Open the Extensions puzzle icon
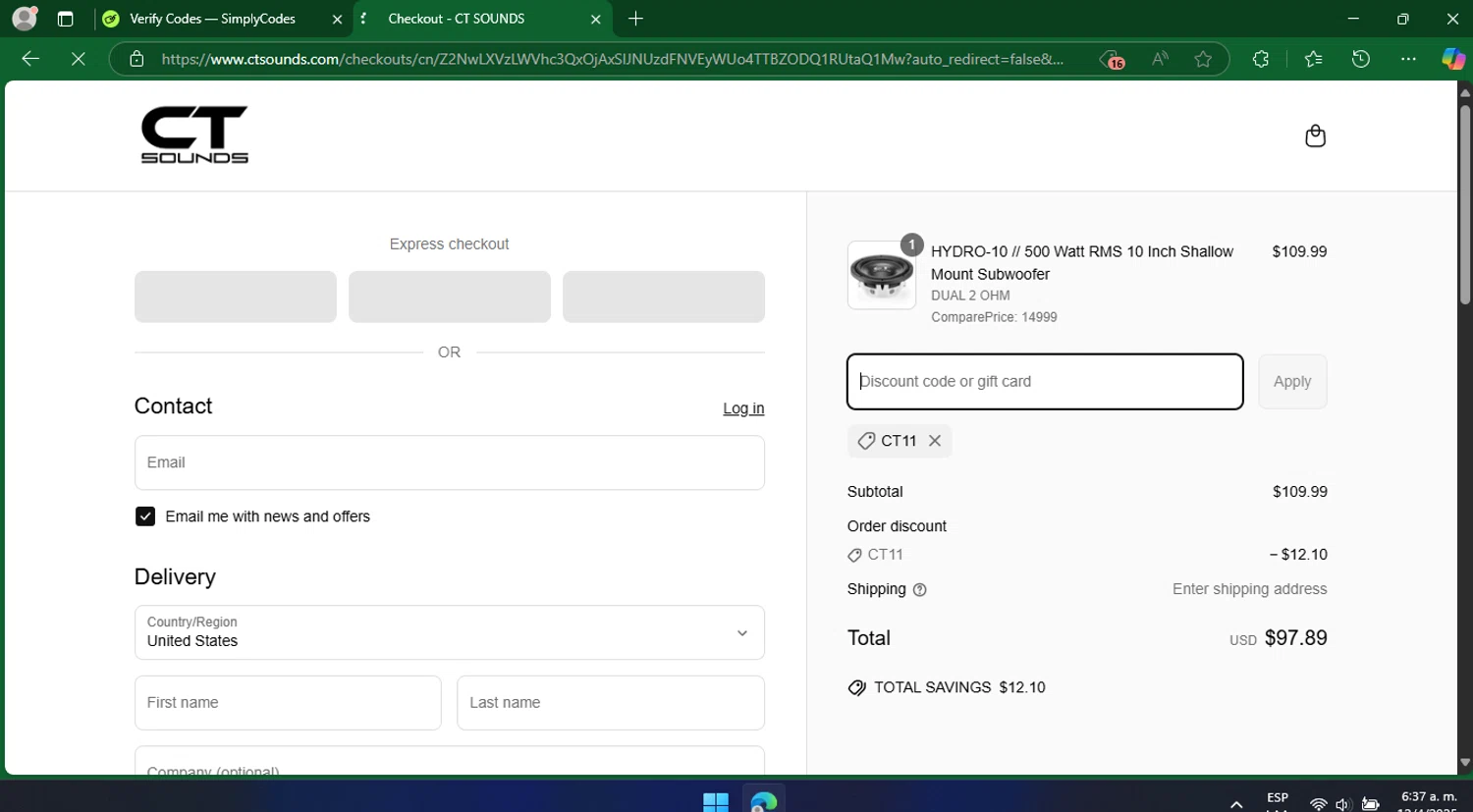 coord(1261,59)
